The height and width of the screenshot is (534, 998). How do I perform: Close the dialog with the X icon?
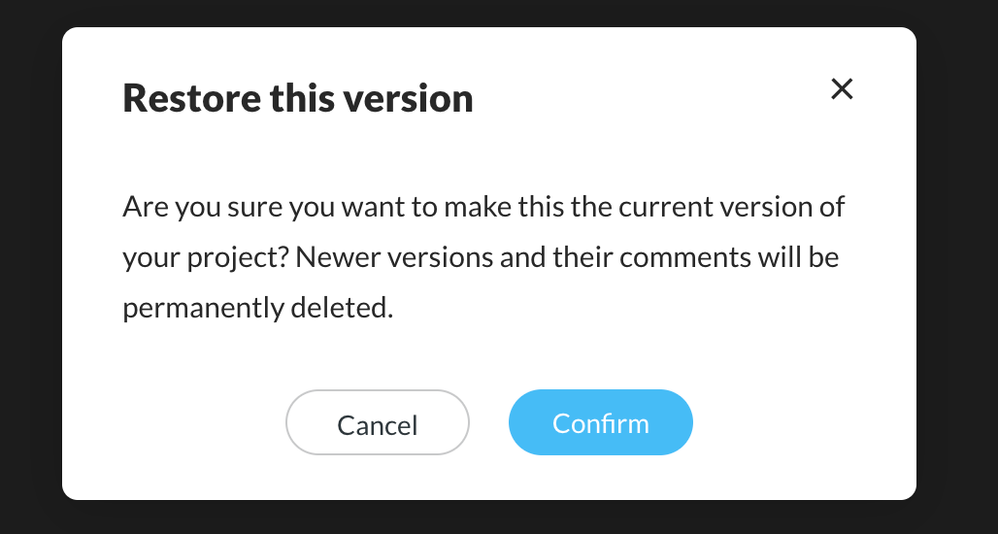(x=842, y=89)
